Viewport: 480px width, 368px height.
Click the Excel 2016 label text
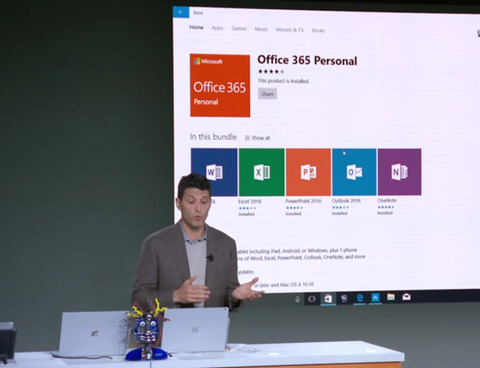pyautogui.click(x=250, y=201)
